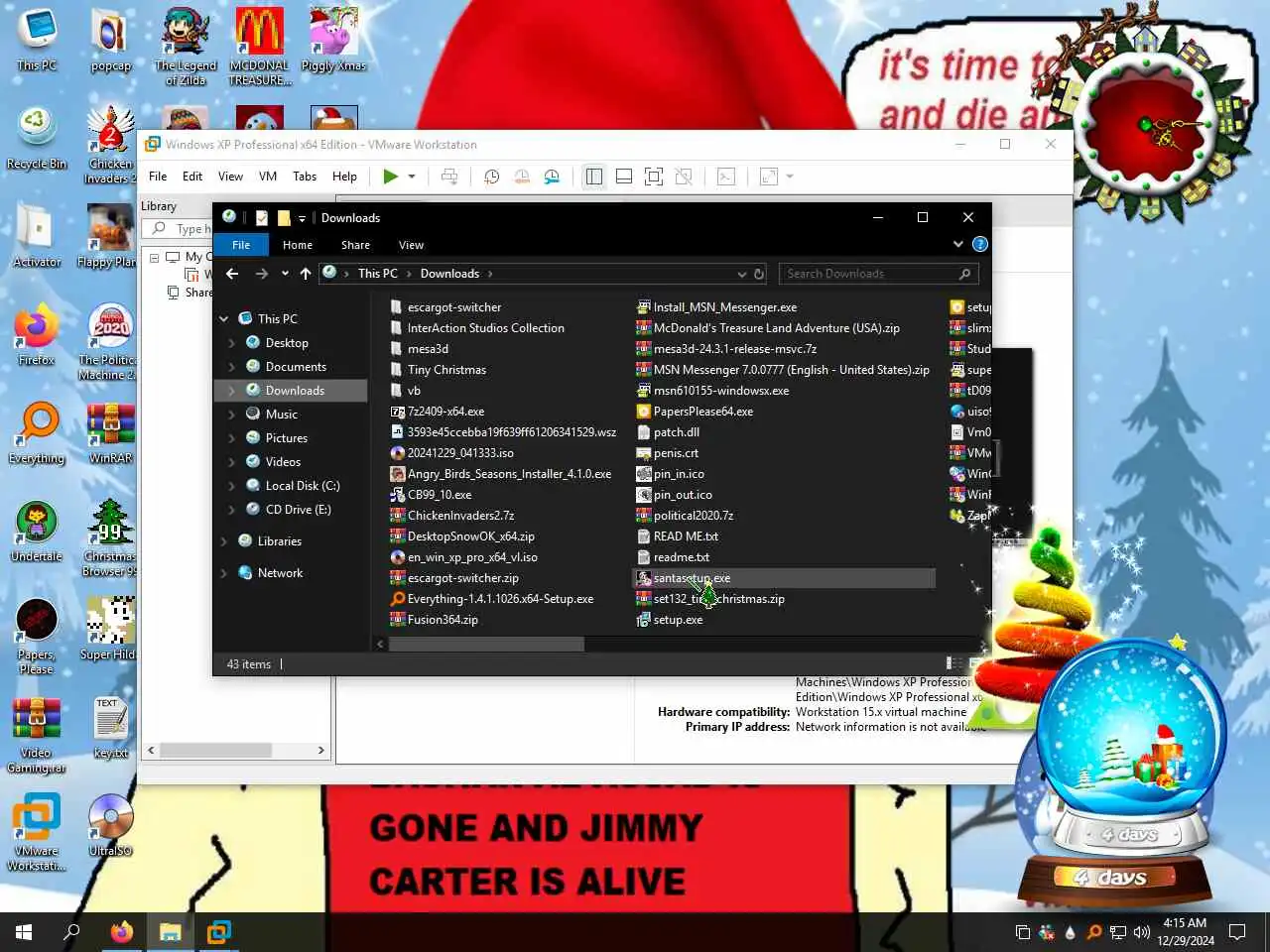1270x952 pixels.
Task: Toggle the thumbnail bar icon in VMware toolbar
Action: pyautogui.click(x=624, y=177)
